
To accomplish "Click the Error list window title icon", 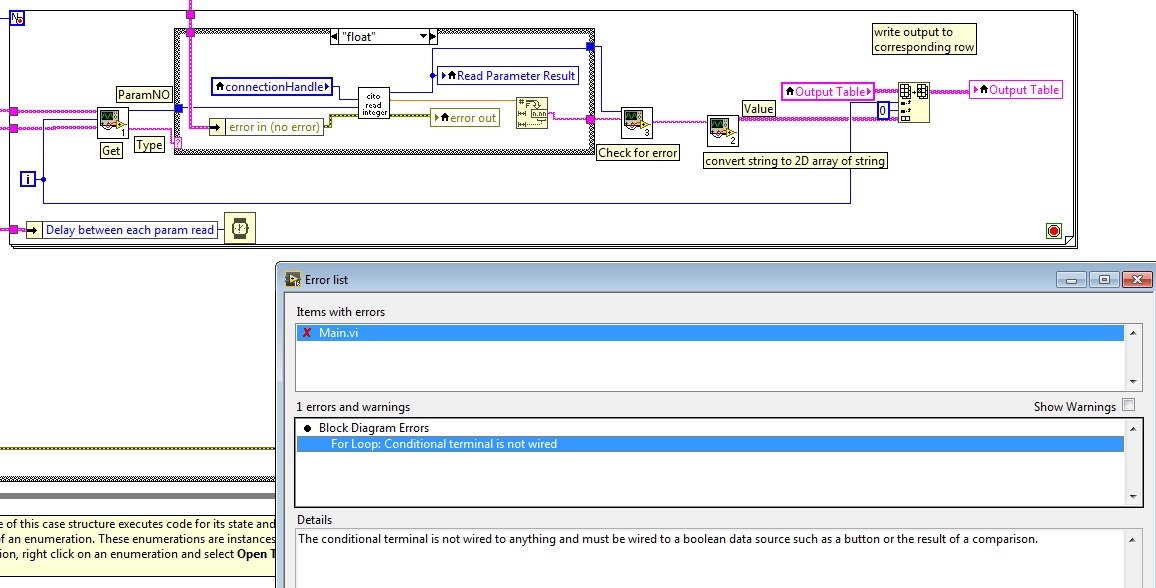I will click(x=293, y=279).
